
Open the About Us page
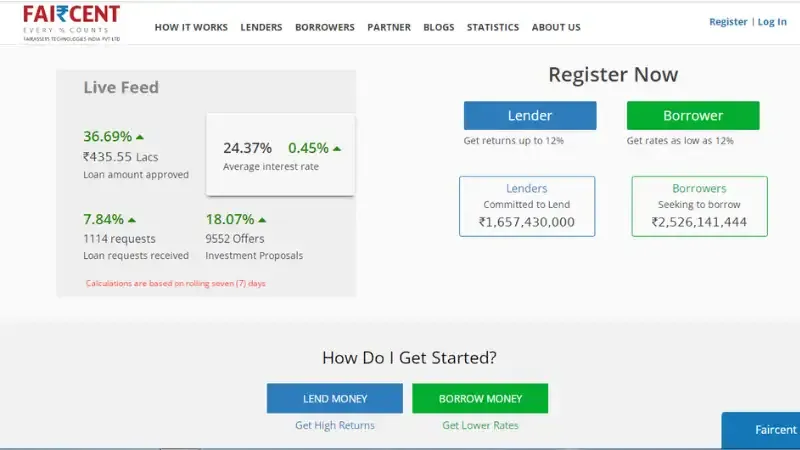coord(556,28)
